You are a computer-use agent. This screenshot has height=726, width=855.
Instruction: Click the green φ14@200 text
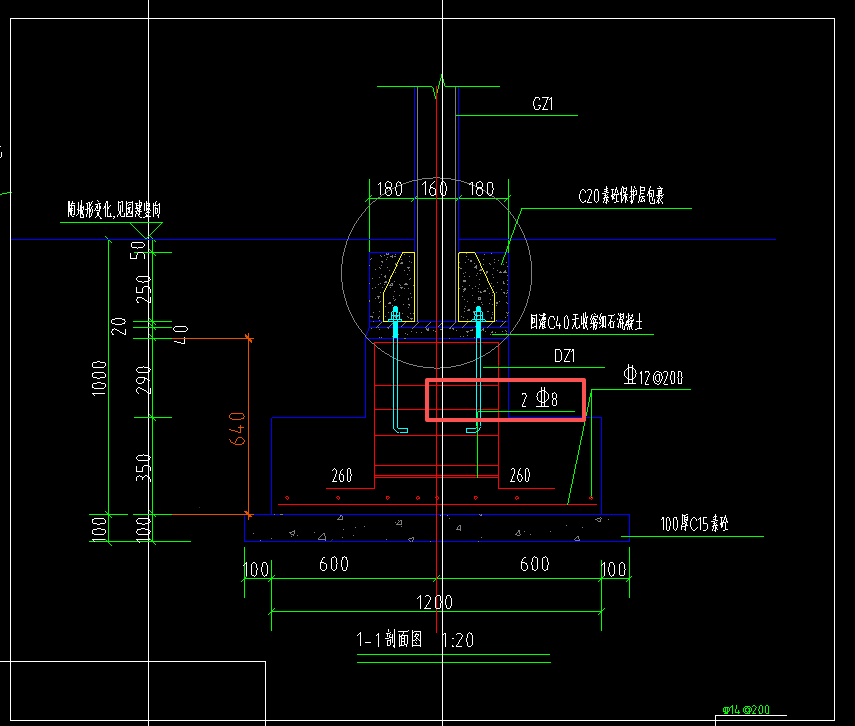point(746,710)
